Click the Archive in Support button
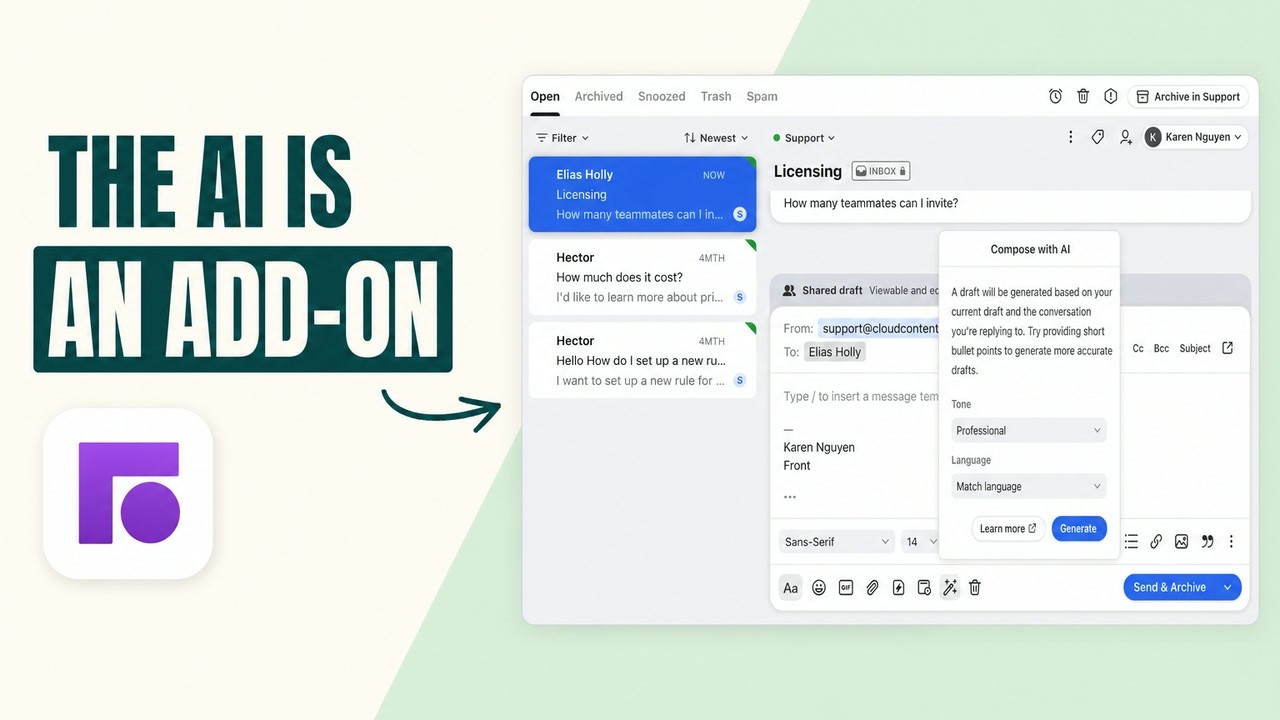 (x=1188, y=97)
